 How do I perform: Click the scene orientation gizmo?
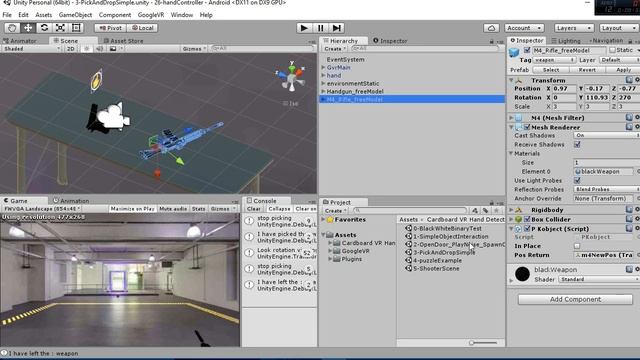click(292, 77)
